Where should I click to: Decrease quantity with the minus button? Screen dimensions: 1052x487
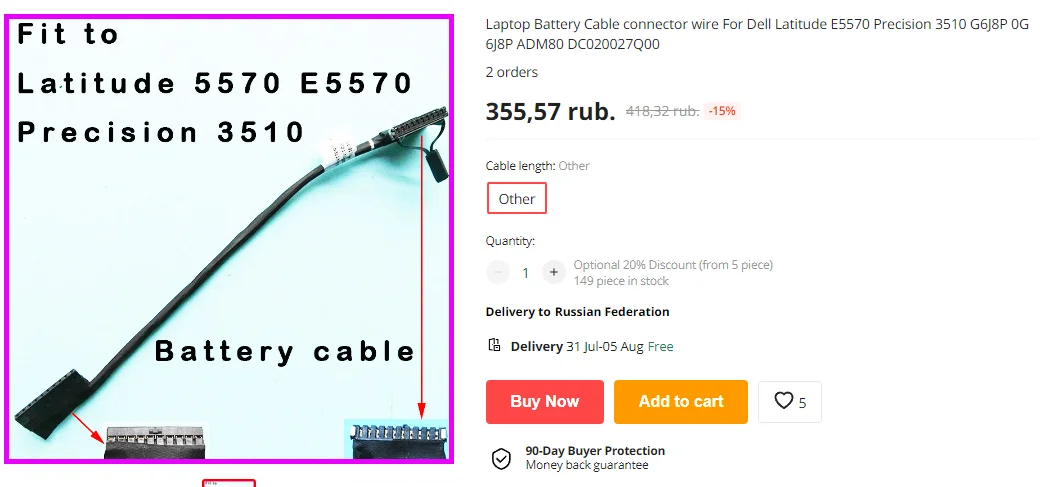point(498,272)
